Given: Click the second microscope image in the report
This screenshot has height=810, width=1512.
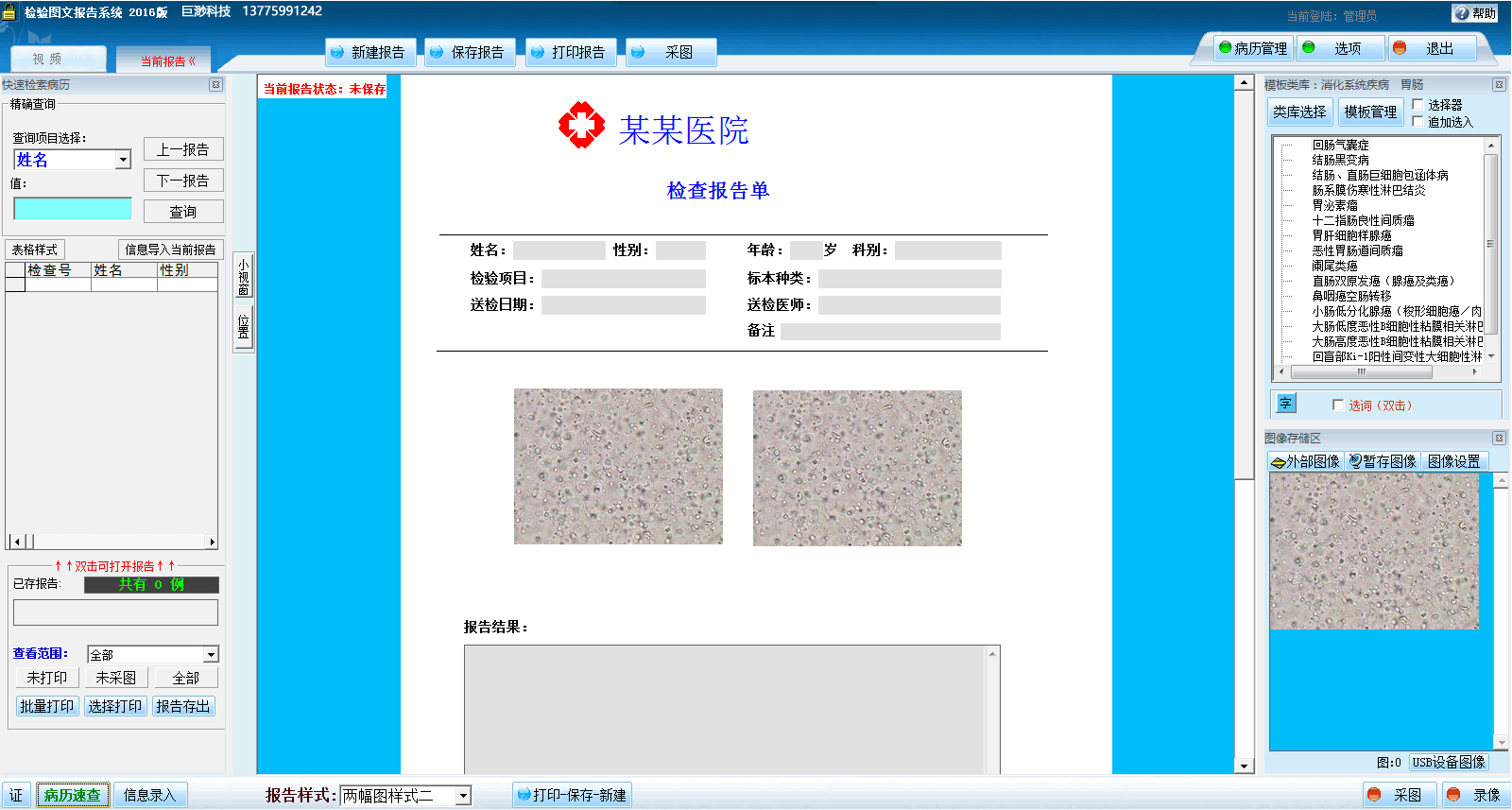Looking at the screenshot, I should click(857, 468).
